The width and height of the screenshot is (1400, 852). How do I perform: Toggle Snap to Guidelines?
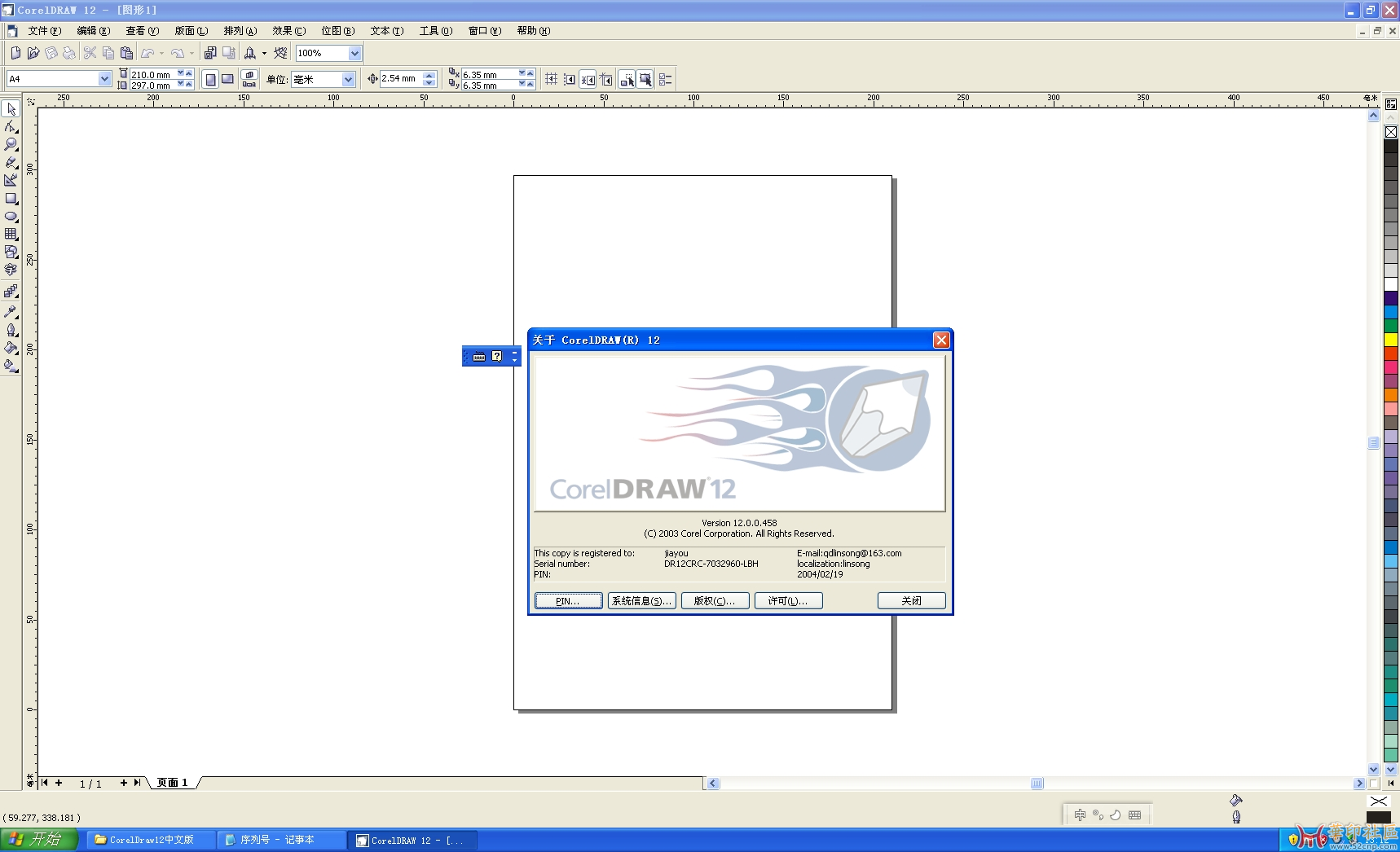coord(570,79)
